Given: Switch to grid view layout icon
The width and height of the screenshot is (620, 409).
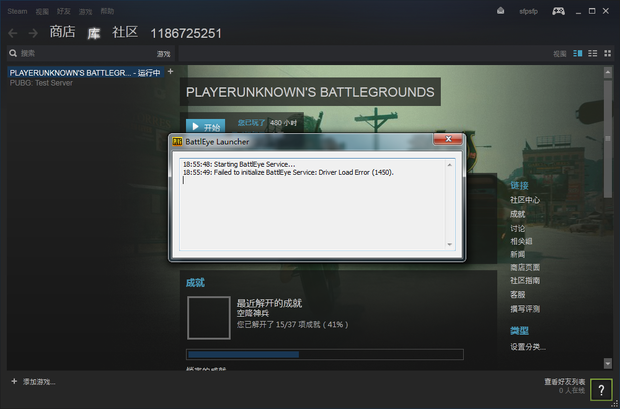Looking at the screenshot, I should coord(608,53).
